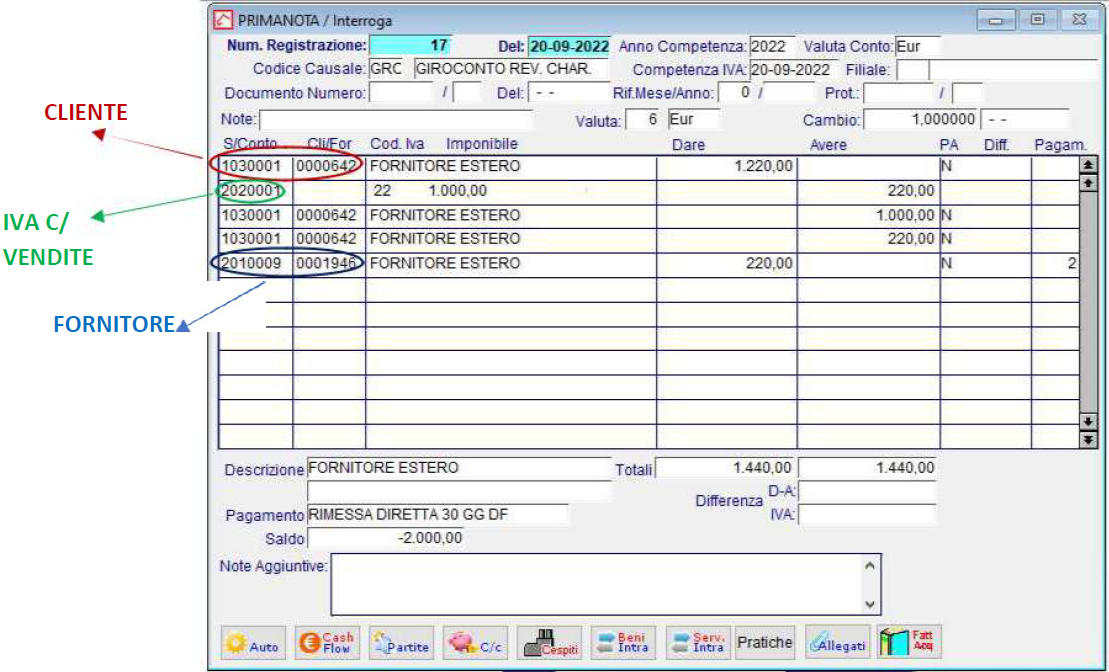Open the Cash Flow function
Image resolution: width=1109 pixels, height=672 pixels.
point(327,643)
